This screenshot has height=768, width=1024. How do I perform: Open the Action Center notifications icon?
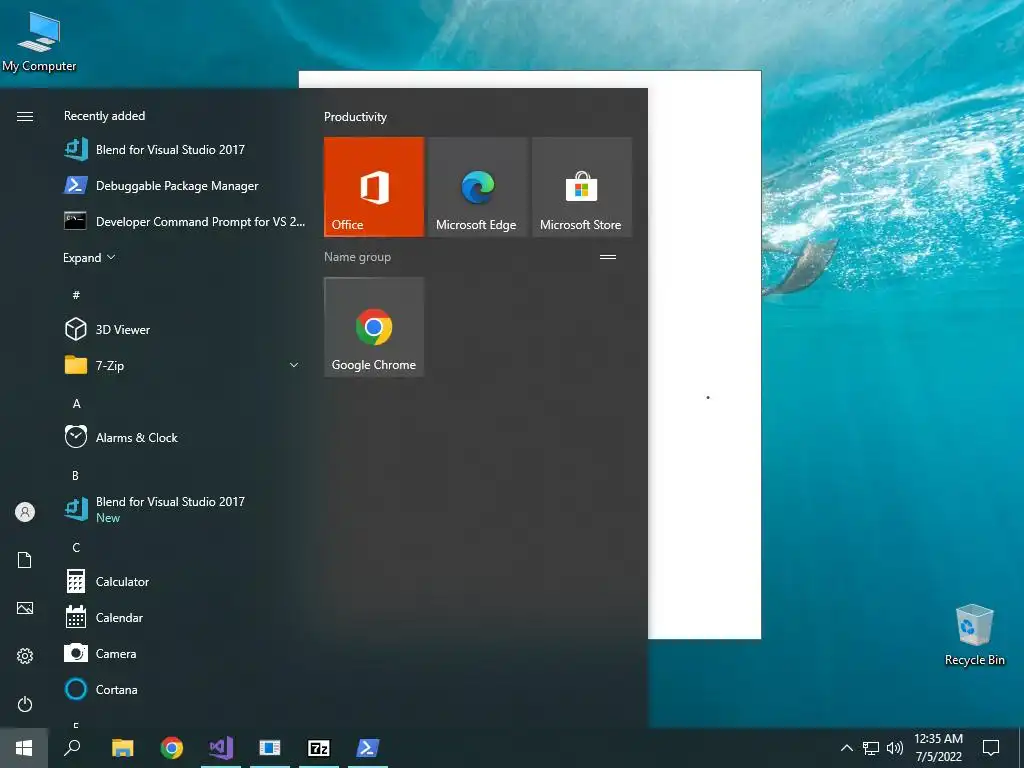(x=991, y=748)
